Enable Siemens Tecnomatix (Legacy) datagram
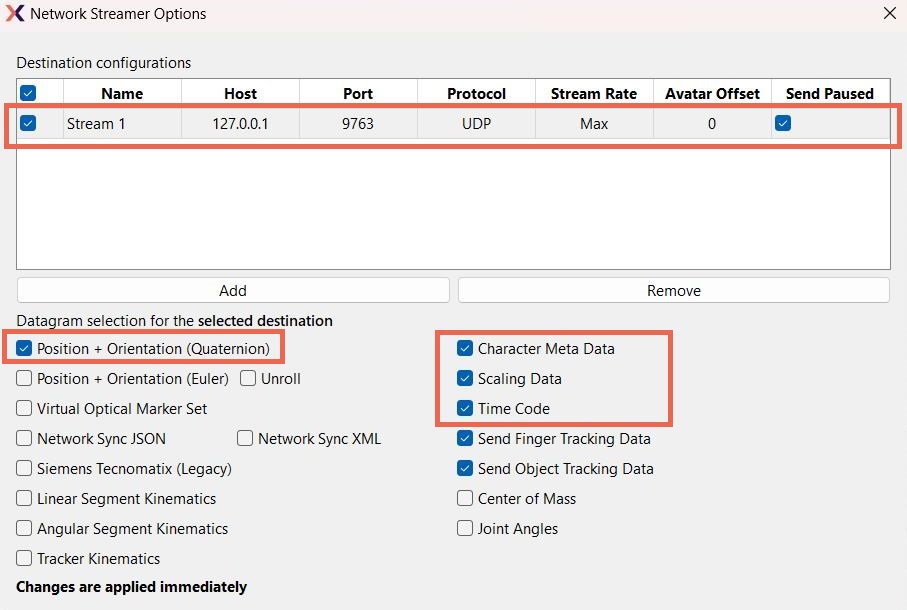 click(x=25, y=469)
